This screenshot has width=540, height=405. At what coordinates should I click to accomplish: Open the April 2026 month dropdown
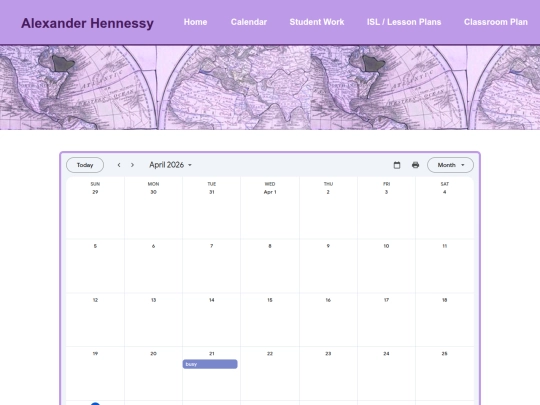(x=170, y=165)
